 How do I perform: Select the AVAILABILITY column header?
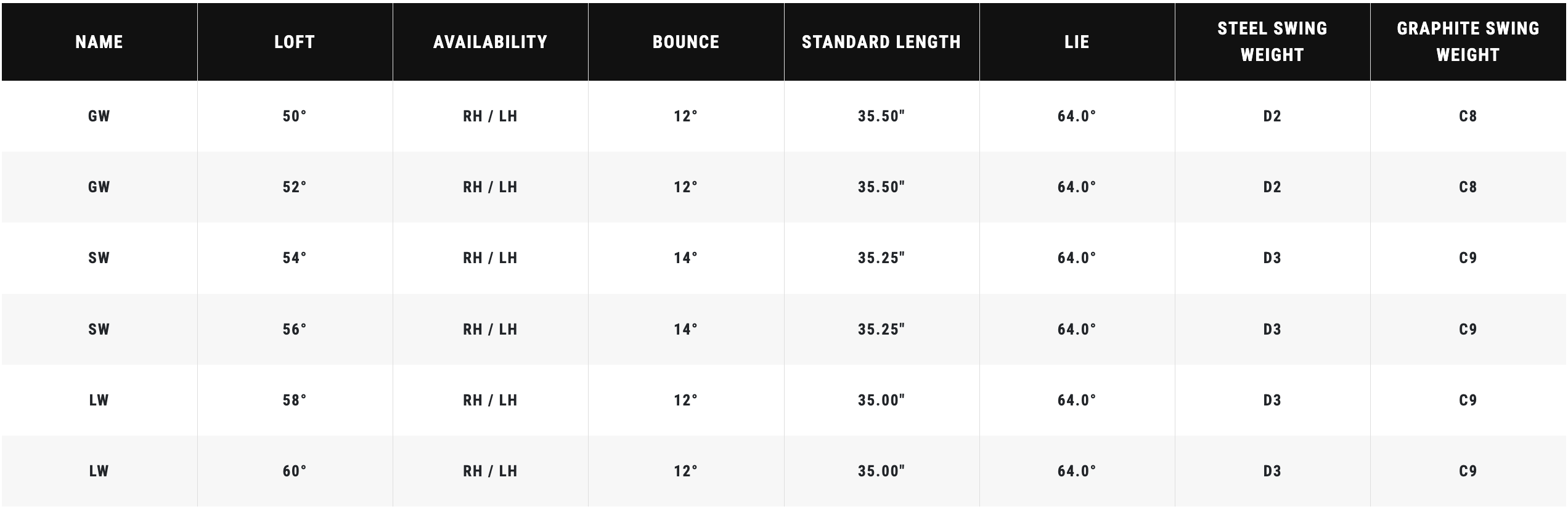click(490, 42)
